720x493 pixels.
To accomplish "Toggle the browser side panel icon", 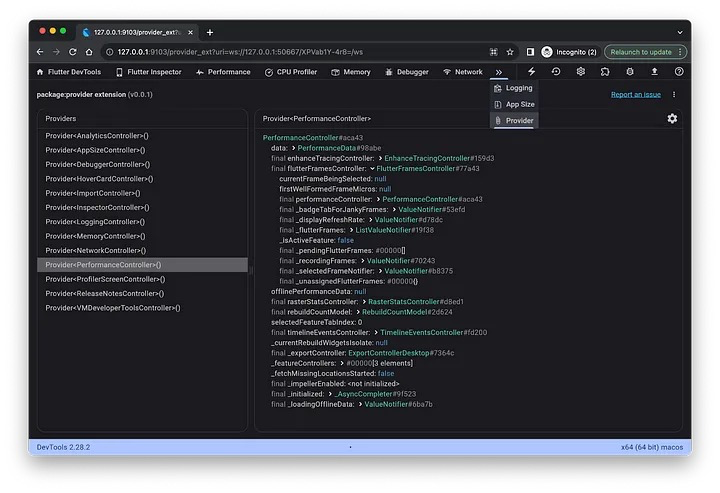I will click(x=530, y=52).
